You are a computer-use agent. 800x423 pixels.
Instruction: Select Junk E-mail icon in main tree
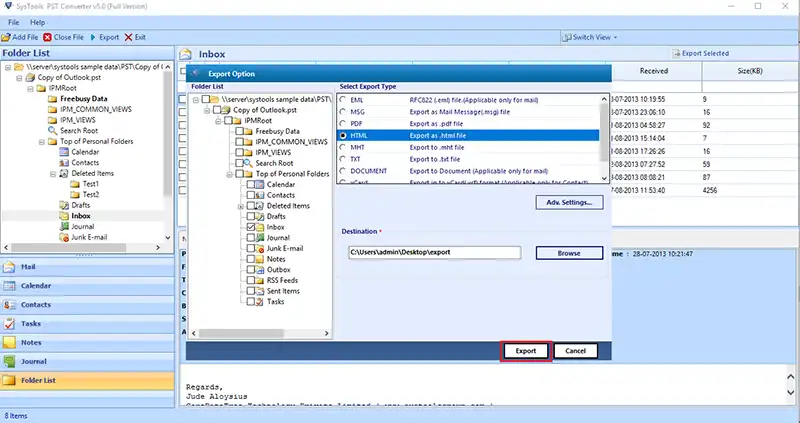tap(64, 237)
